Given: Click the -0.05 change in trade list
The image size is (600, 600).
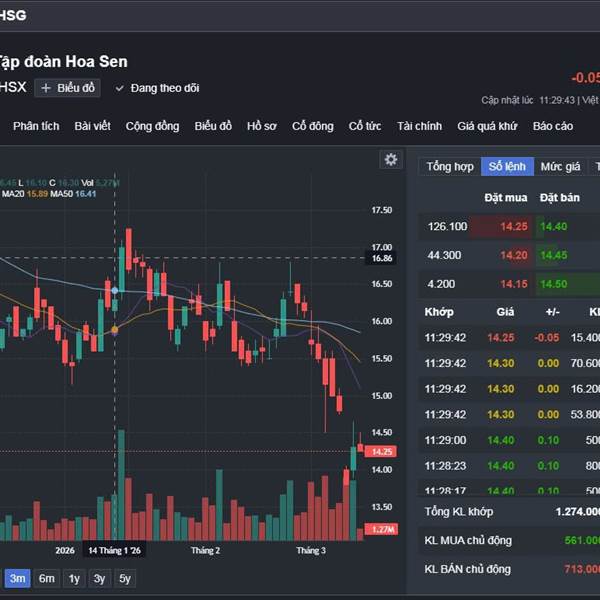Looking at the screenshot, I should pyautogui.click(x=546, y=338).
